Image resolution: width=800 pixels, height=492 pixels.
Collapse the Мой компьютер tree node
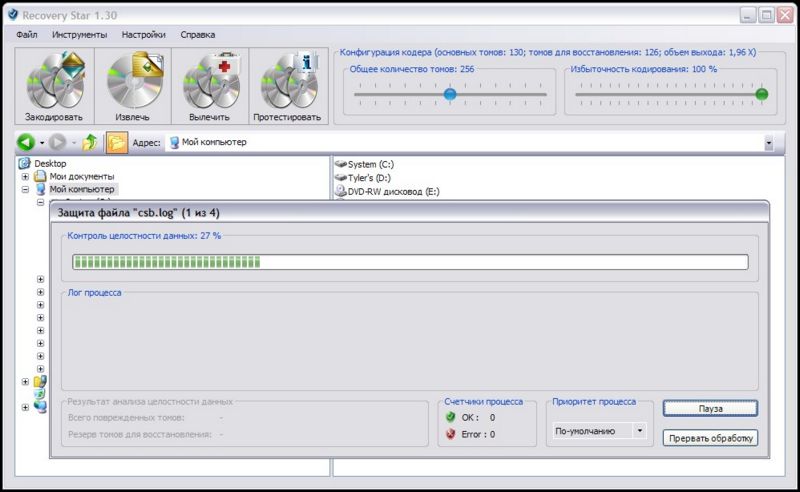click(25, 189)
